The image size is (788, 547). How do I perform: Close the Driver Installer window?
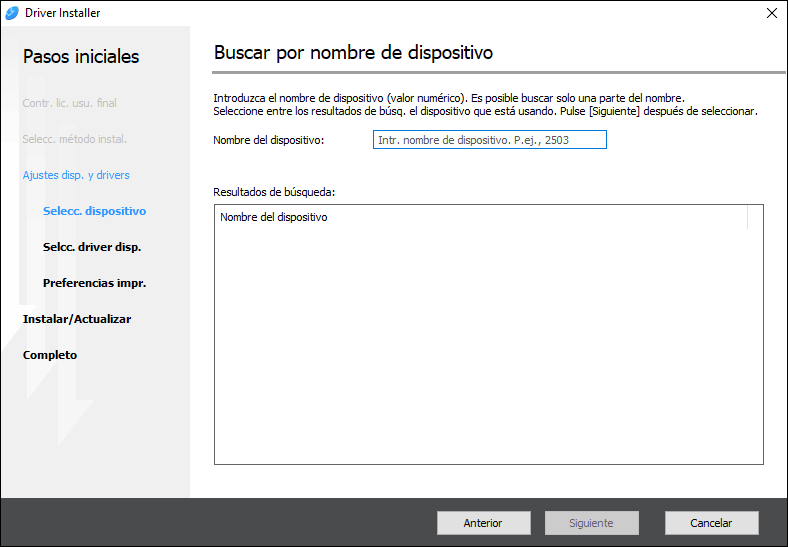pos(771,13)
